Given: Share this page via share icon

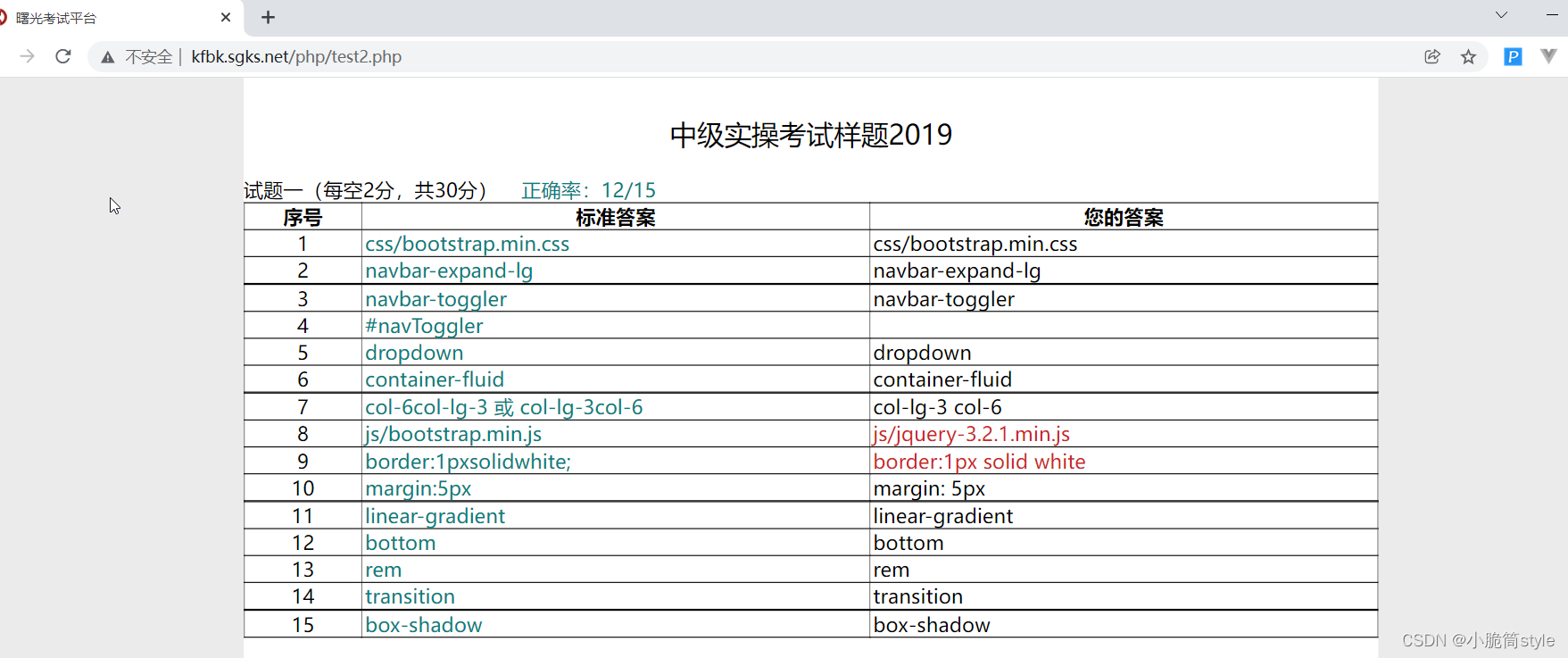Looking at the screenshot, I should 1432,56.
